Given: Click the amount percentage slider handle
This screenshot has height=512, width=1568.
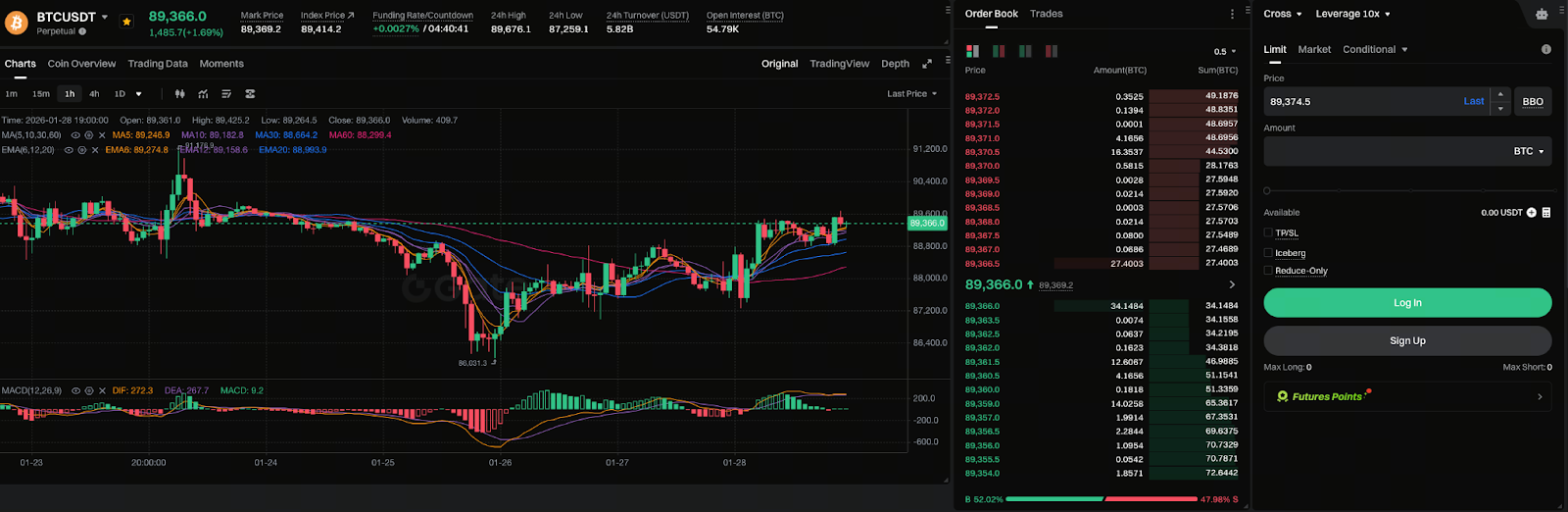Looking at the screenshot, I should 1267,191.
